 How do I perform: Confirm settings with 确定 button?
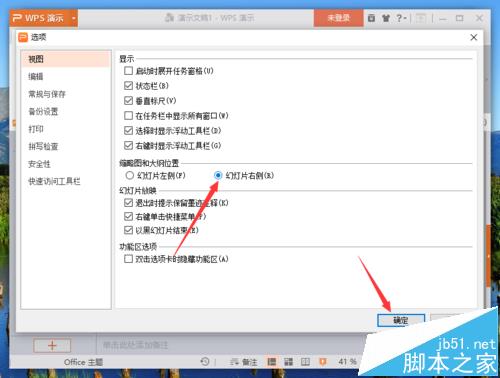point(401,320)
